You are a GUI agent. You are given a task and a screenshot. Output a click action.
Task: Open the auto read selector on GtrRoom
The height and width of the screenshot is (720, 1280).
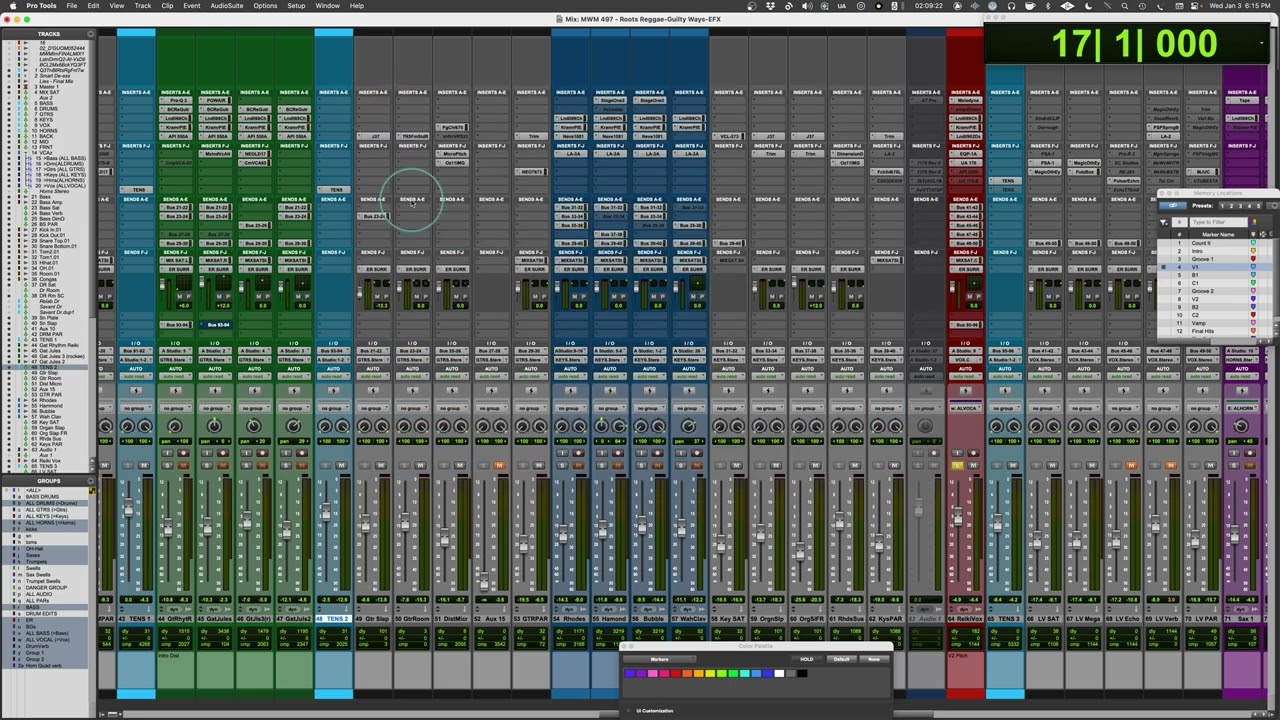(x=412, y=376)
